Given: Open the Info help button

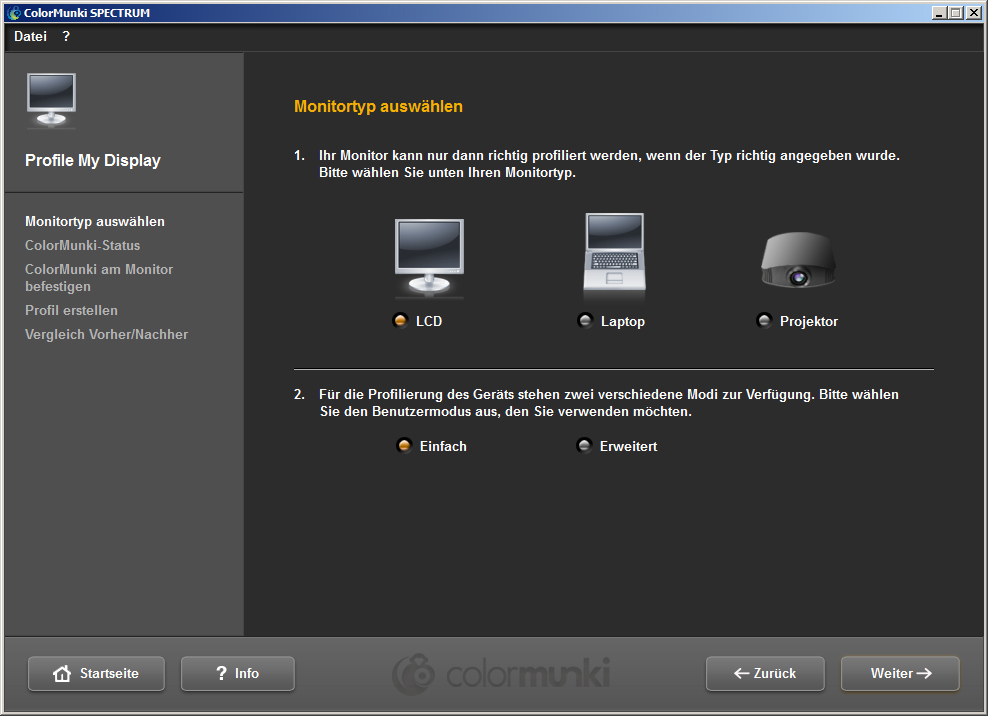Looking at the screenshot, I should point(238,673).
